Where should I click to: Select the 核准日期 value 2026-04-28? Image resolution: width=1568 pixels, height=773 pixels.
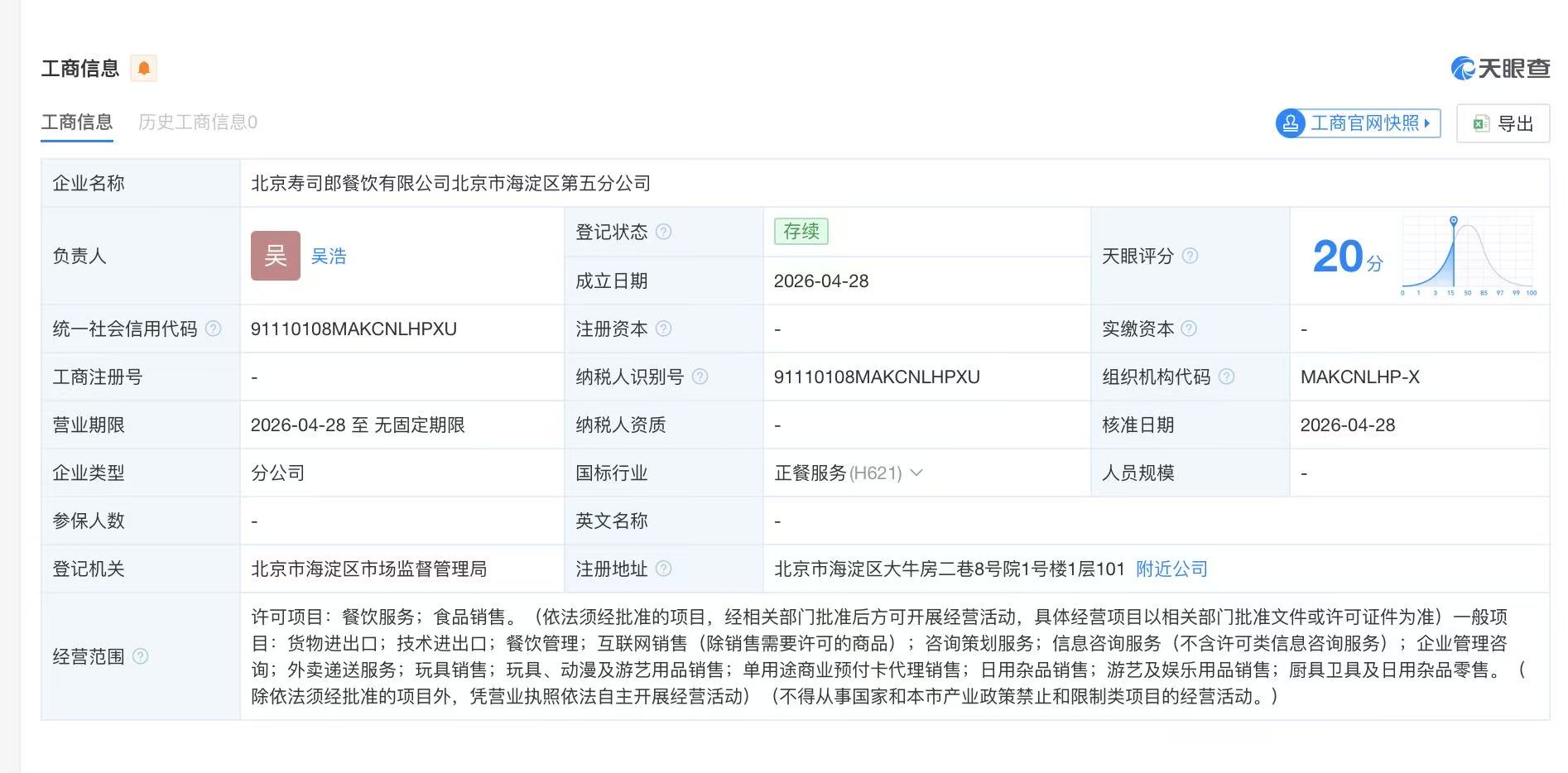coord(1348,425)
